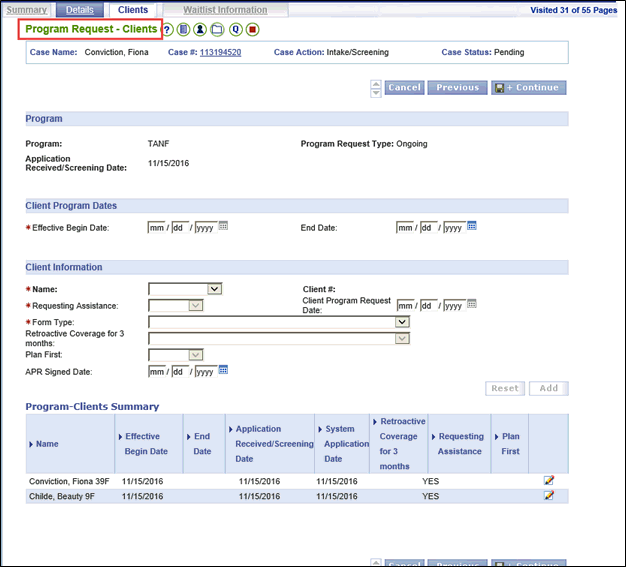This screenshot has height=567, width=626.
Task: Click the red stop icon near title
Action: (252, 30)
